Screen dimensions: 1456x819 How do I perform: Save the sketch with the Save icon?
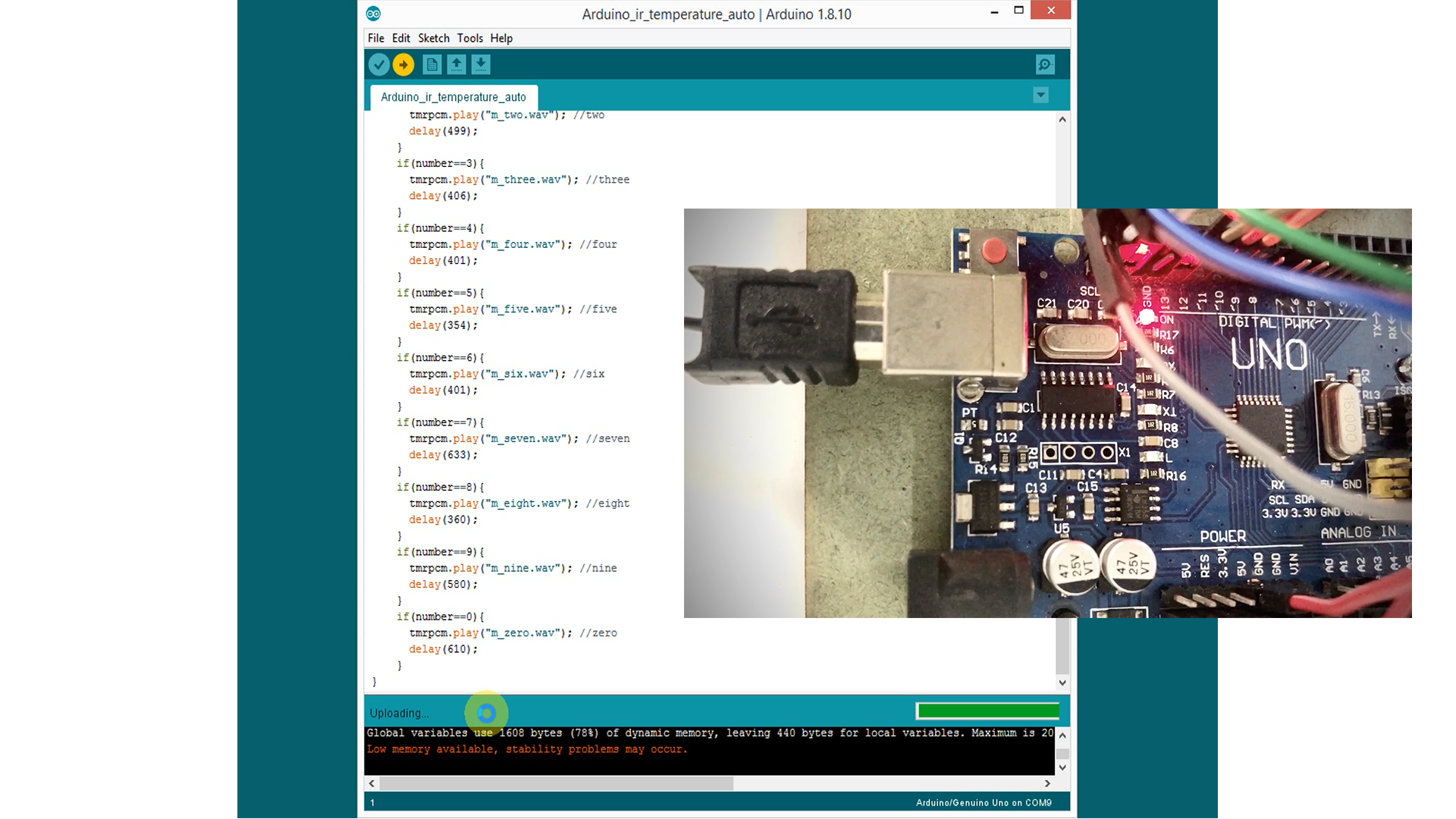click(x=481, y=64)
